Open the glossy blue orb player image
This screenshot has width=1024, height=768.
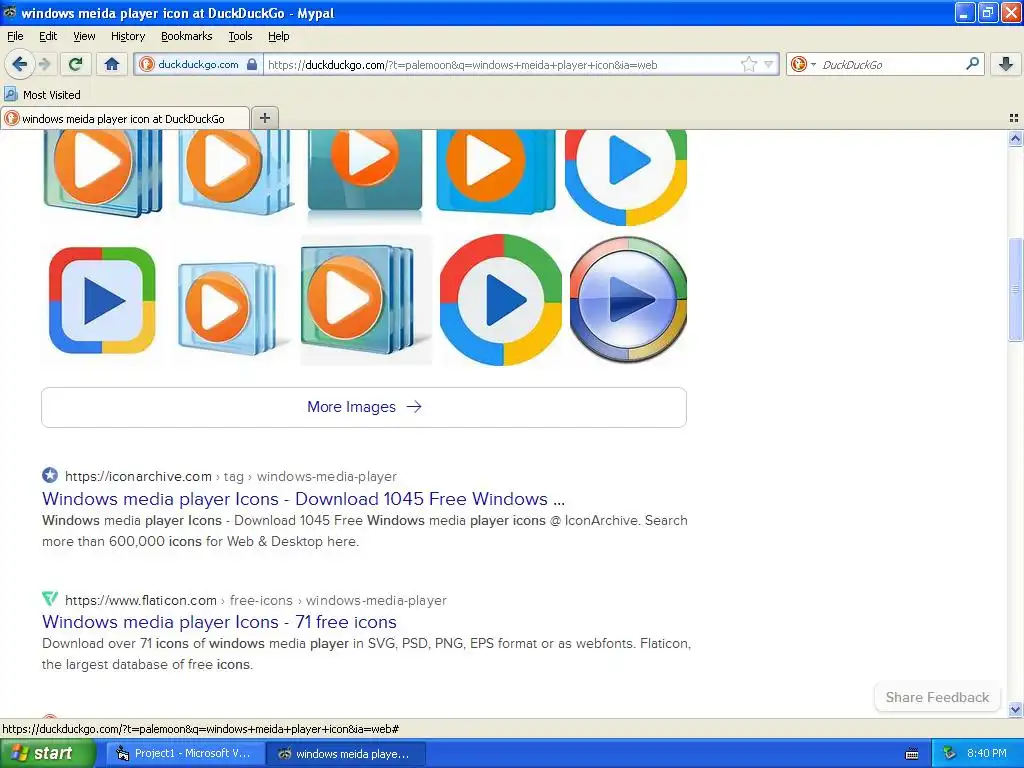628,300
